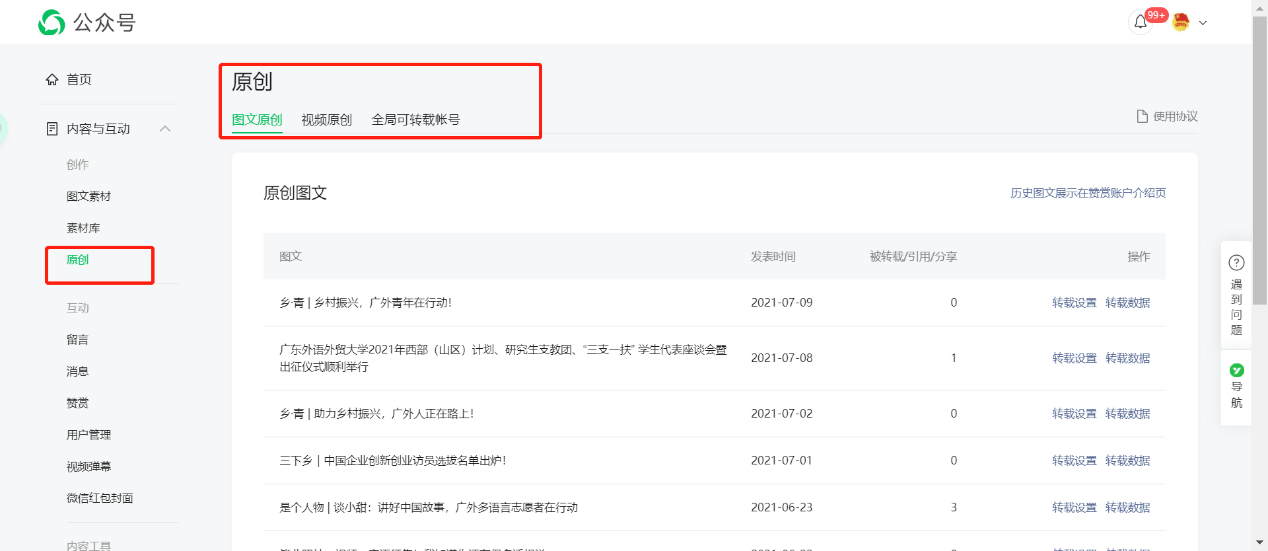Open 留言 in the sidebar
1268x551 pixels.
(x=77, y=340)
